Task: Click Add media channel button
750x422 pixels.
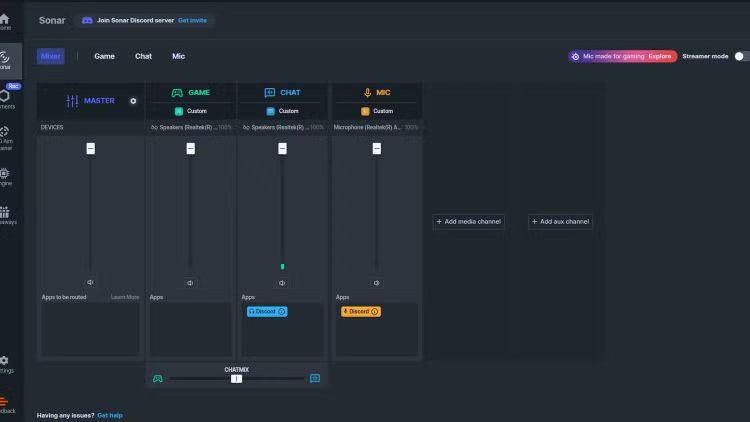Action: [469, 221]
